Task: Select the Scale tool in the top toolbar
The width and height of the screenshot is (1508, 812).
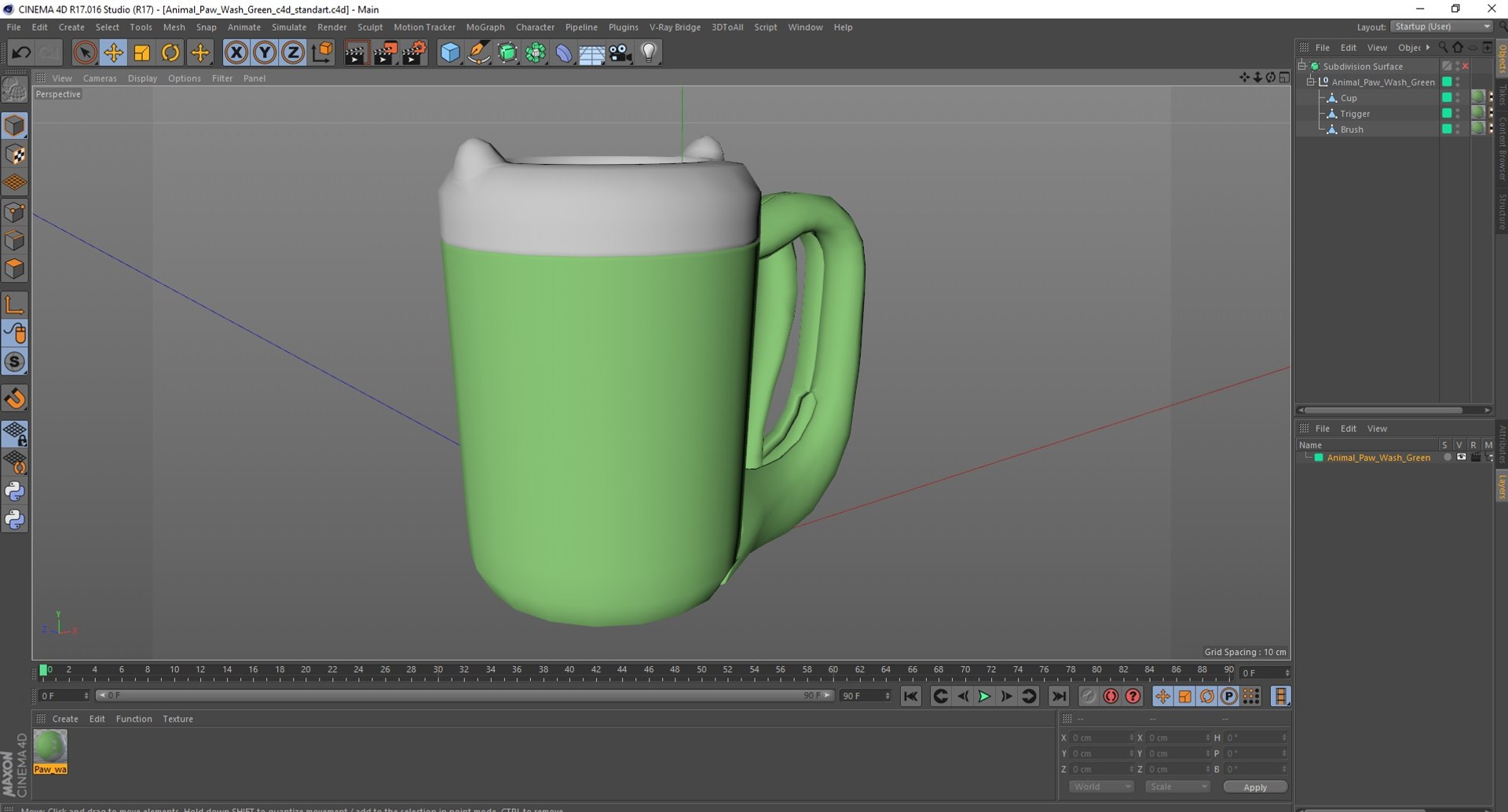Action: (141, 53)
